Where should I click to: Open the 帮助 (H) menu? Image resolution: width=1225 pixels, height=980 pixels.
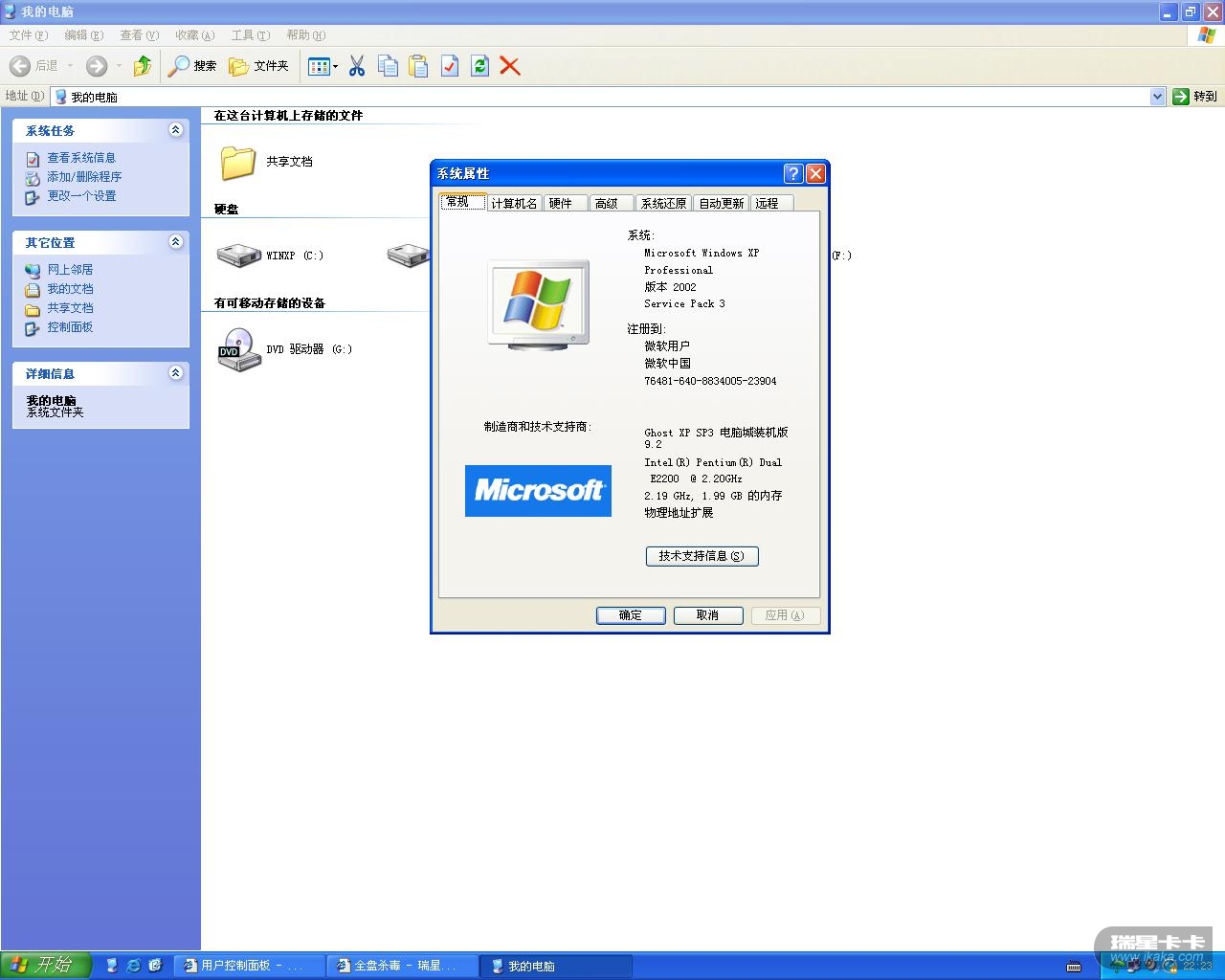click(306, 35)
